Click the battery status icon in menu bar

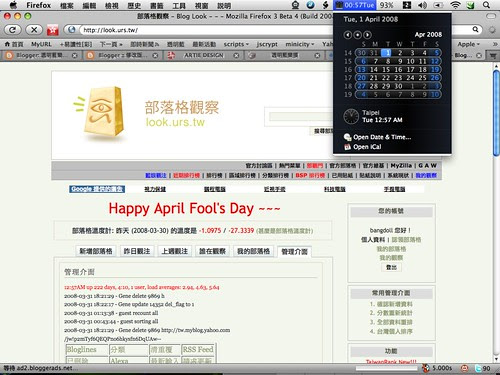point(438,5)
